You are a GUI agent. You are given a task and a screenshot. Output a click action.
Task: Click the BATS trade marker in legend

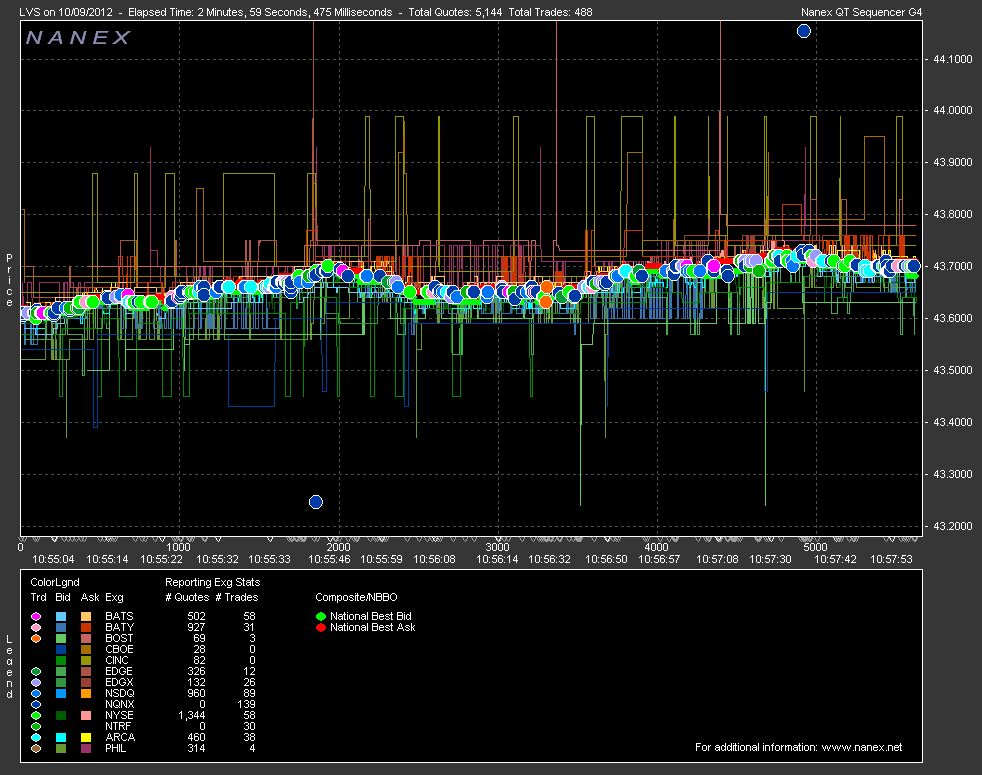(x=36, y=616)
